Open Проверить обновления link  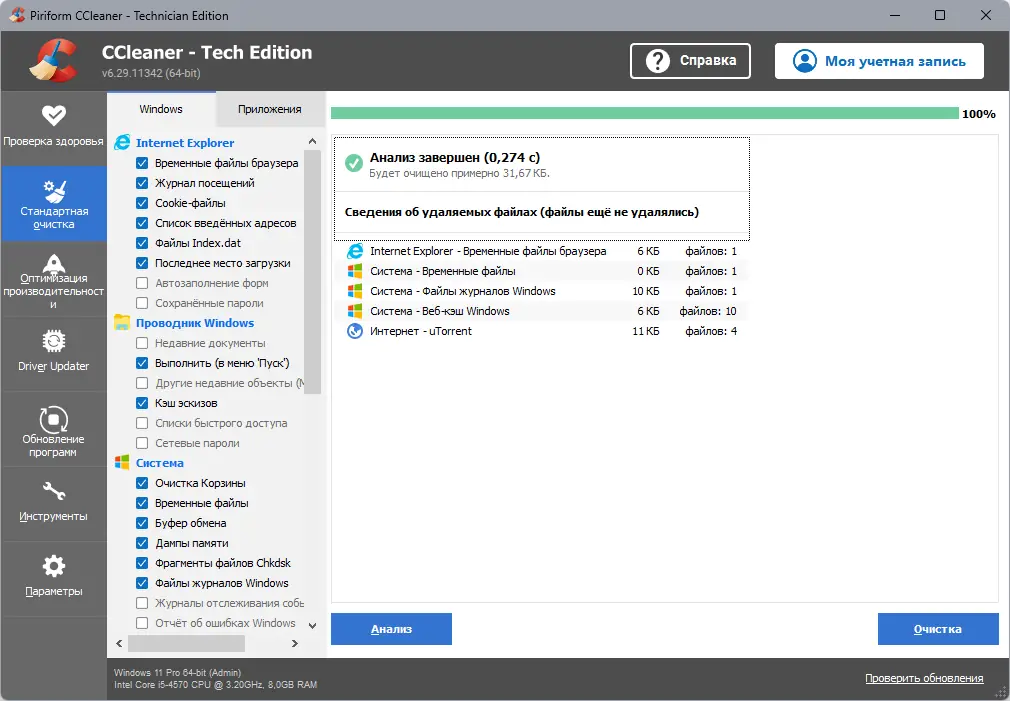924,678
